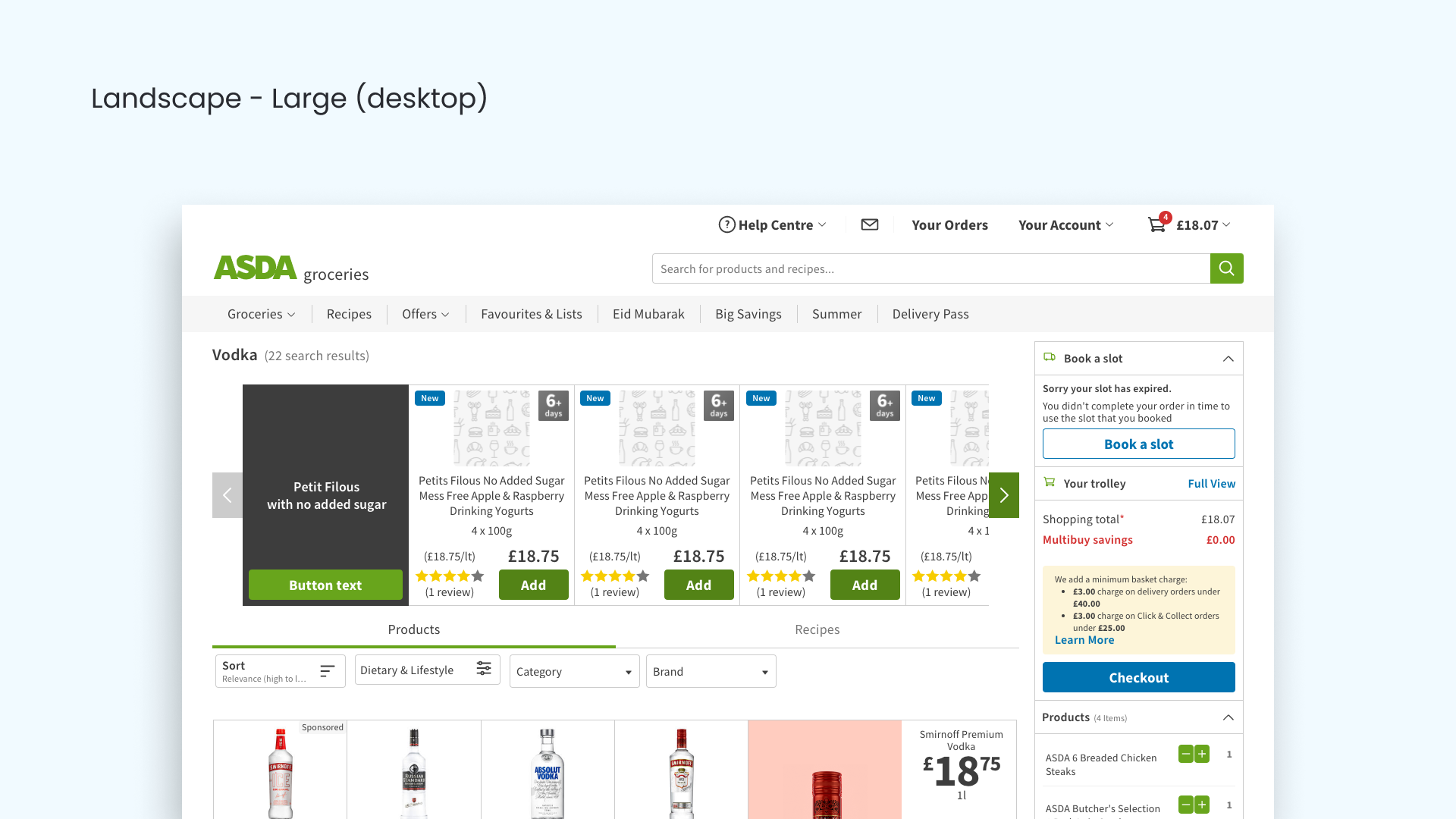The image size is (1456, 819).
Task: Increase ASDA Butcher's Selection quantity
Action: [x=1202, y=805]
